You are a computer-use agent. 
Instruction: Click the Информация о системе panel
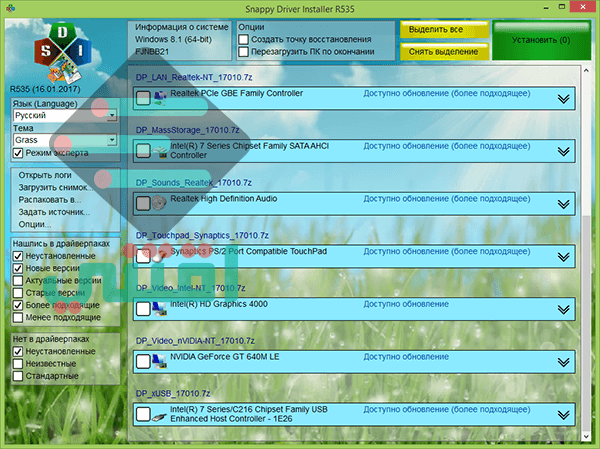pyautogui.click(x=180, y=40)
